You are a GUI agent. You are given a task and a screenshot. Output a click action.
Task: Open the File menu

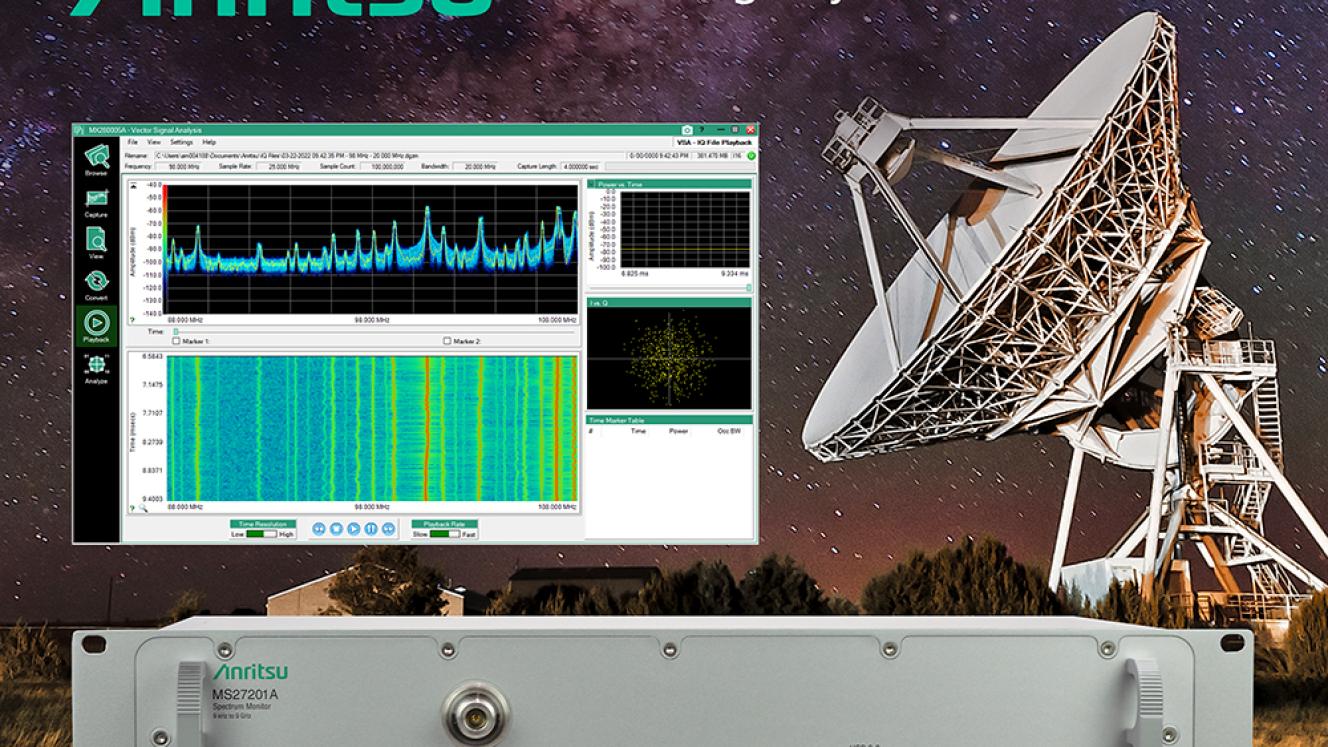pos(132,143)
